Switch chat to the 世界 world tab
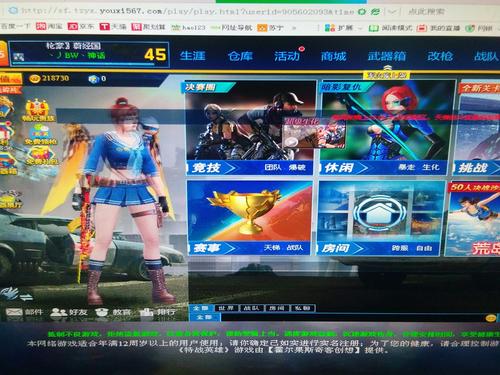This screenshot has width=500, height=375. tap(226, 308)
